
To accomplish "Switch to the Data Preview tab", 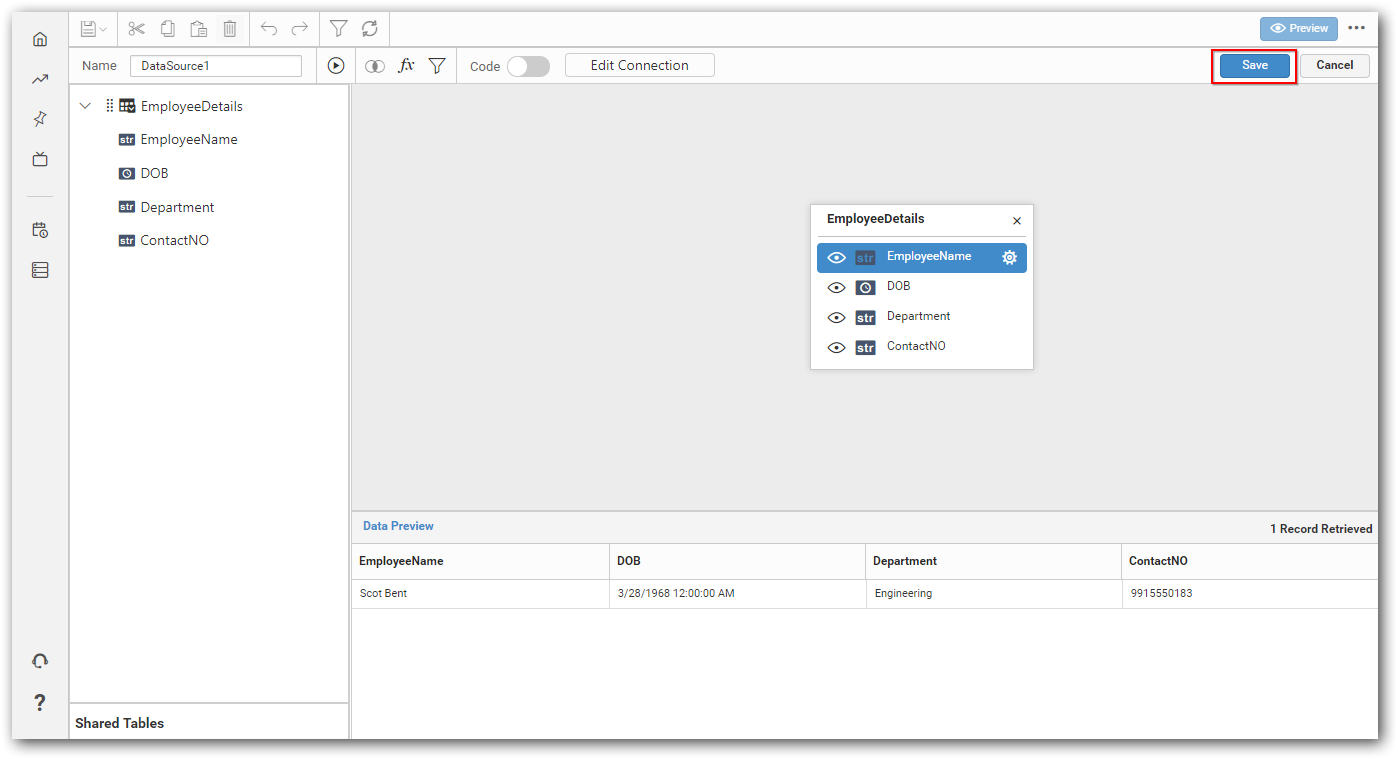I will tap(398, 525).
